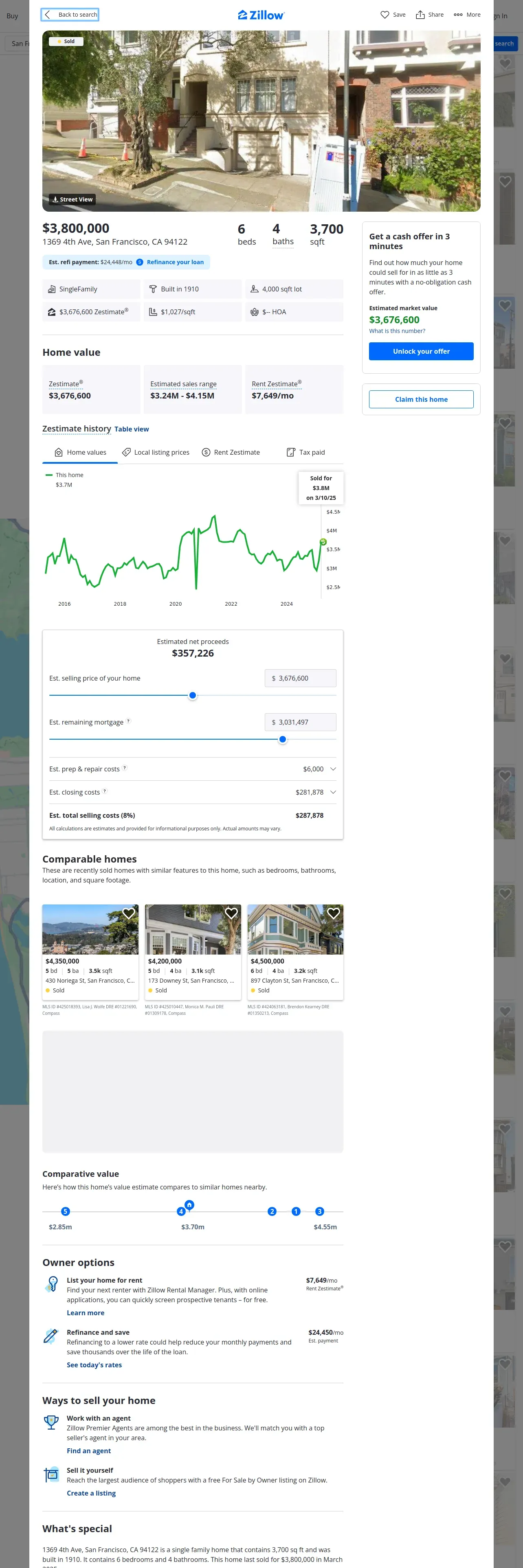Click comparable marker number 4
This screenshot has width=523, height=1568.
coord(181,1211)
